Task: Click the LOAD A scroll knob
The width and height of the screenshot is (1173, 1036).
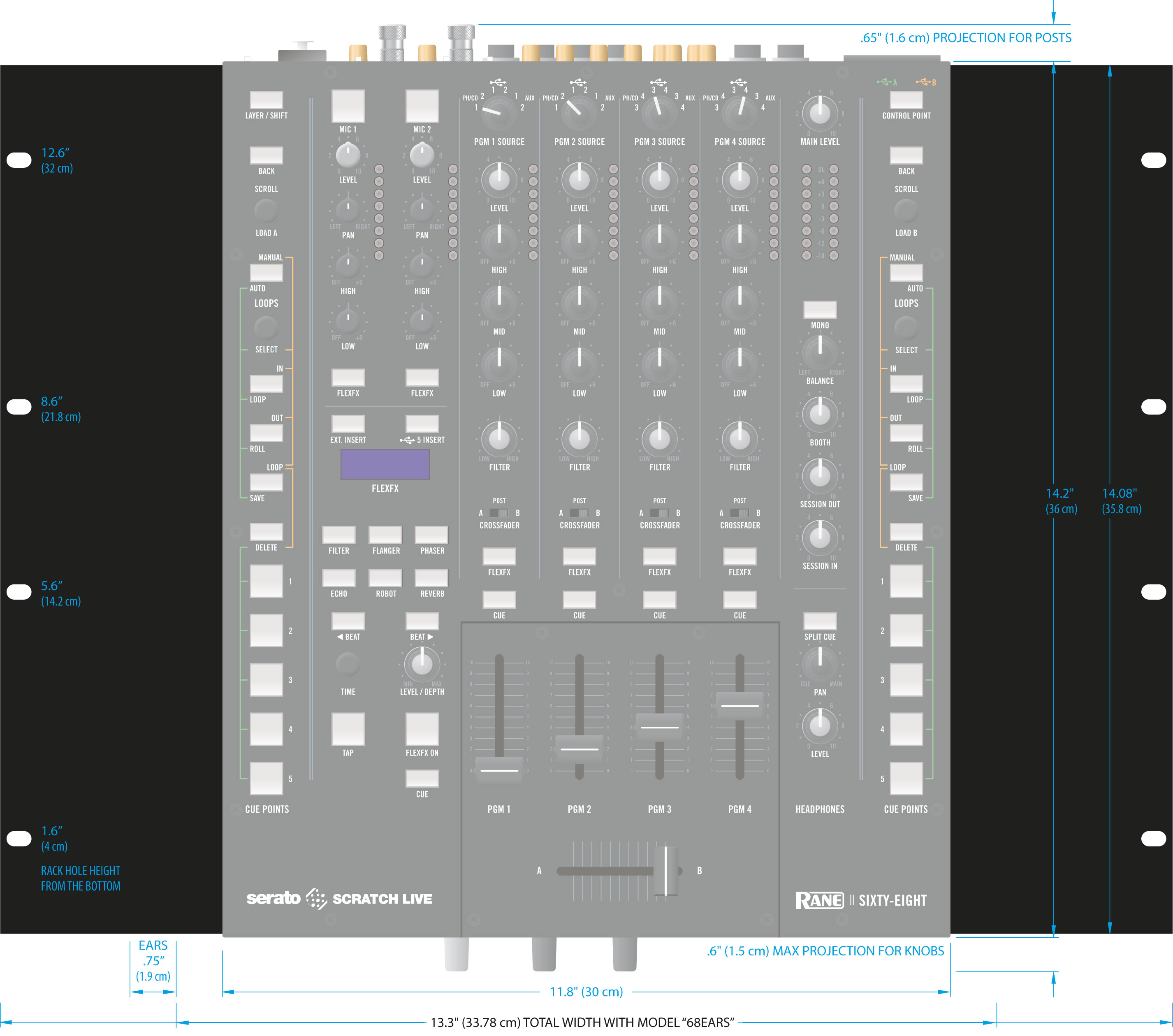Action: pyautogui.click(x=266, y=211)
